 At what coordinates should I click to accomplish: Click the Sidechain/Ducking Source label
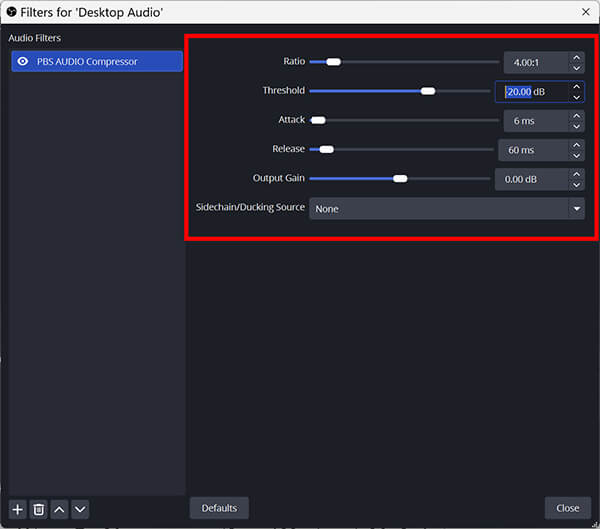(x=250, y=207)
